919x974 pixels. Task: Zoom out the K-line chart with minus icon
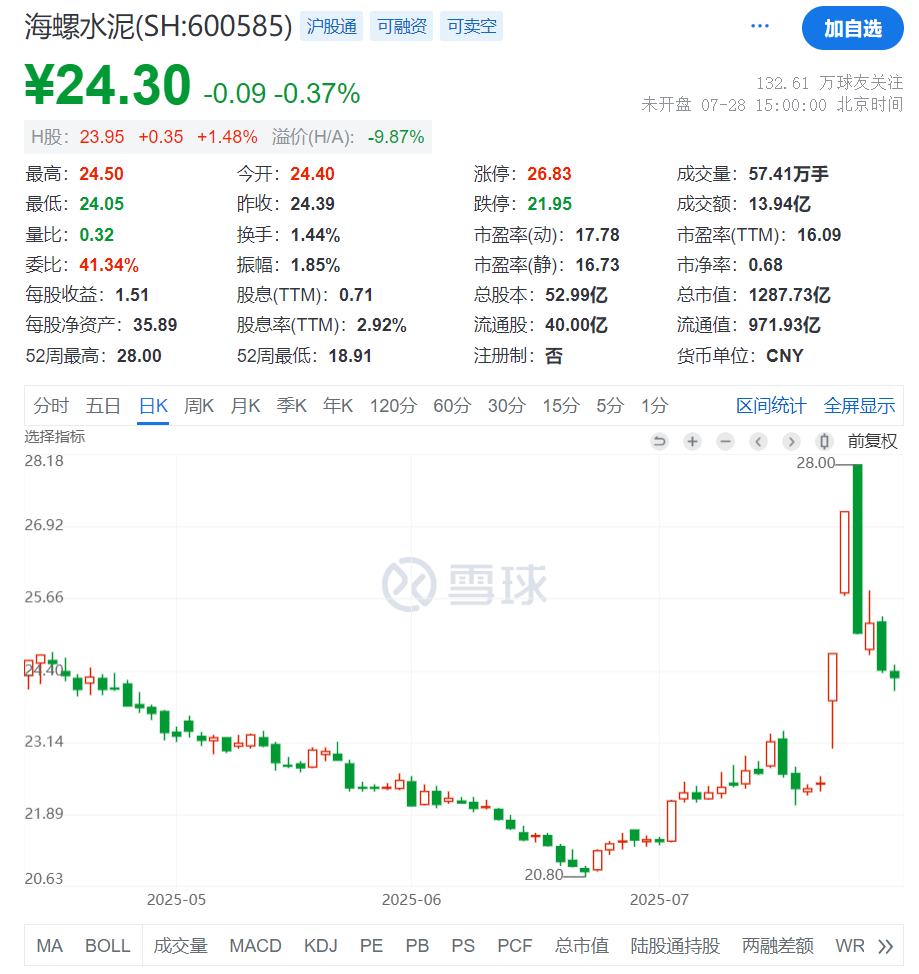(x=725, y=442)
